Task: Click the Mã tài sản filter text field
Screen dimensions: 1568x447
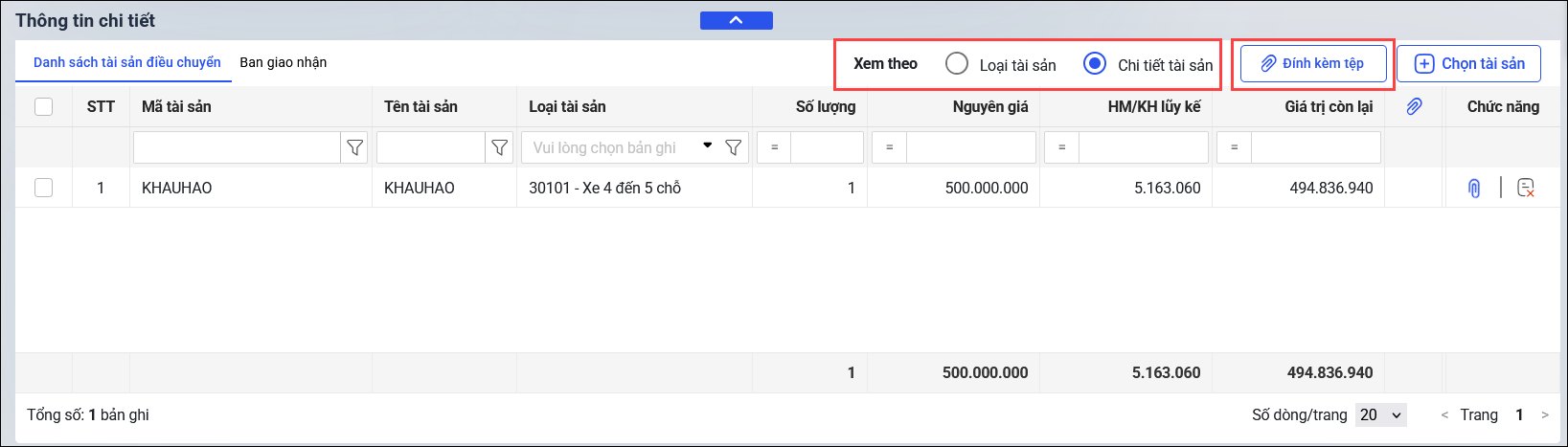Action: point(237,147)
